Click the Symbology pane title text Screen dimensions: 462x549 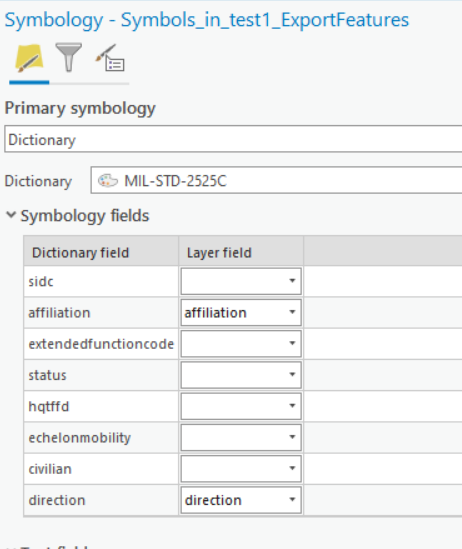[206, 20]
